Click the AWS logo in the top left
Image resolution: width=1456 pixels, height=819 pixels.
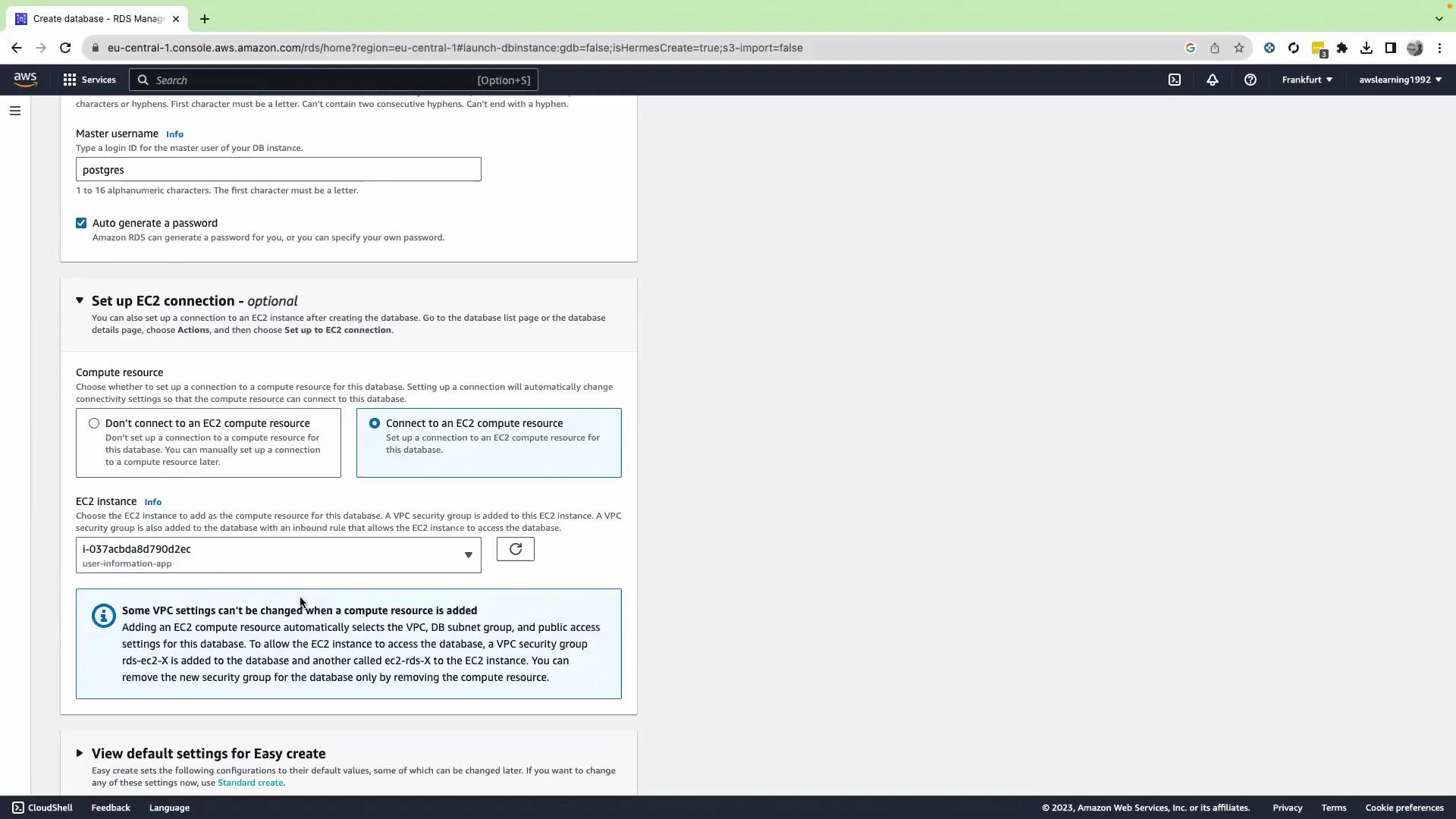25,79
